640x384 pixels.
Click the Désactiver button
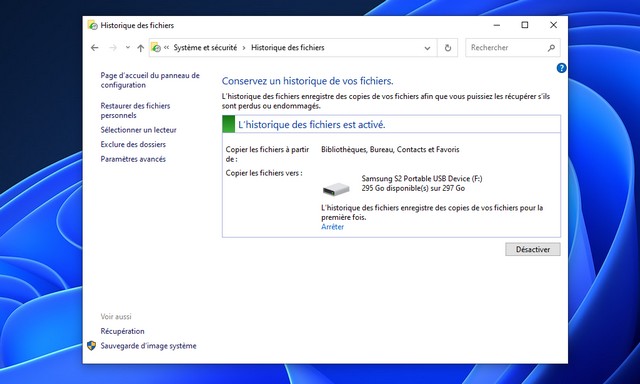[533, 249]
